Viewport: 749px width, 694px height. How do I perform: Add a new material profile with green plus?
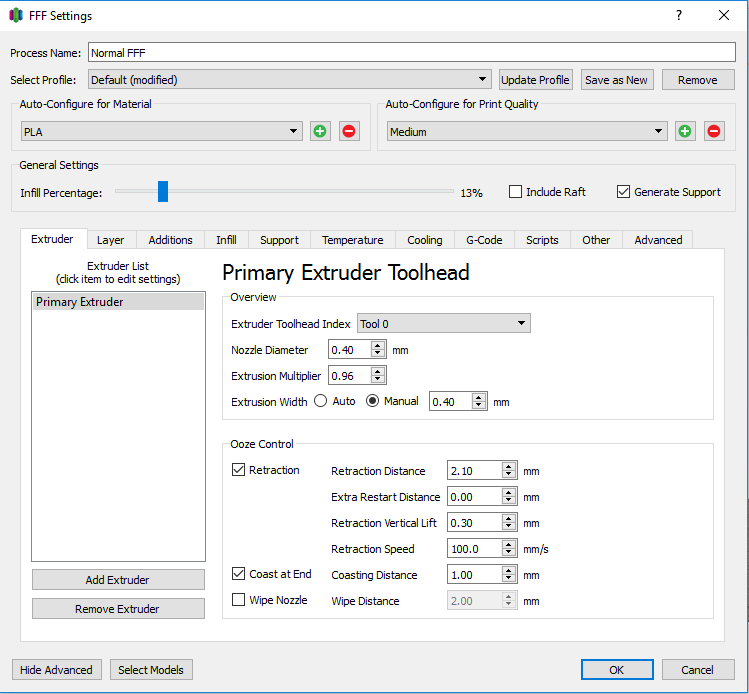pos(320,131)
